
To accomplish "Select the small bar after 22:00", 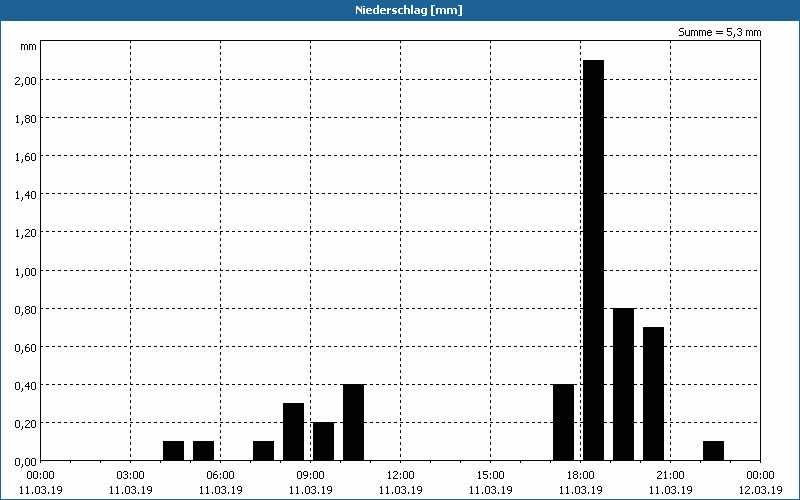I will (713, 451).
